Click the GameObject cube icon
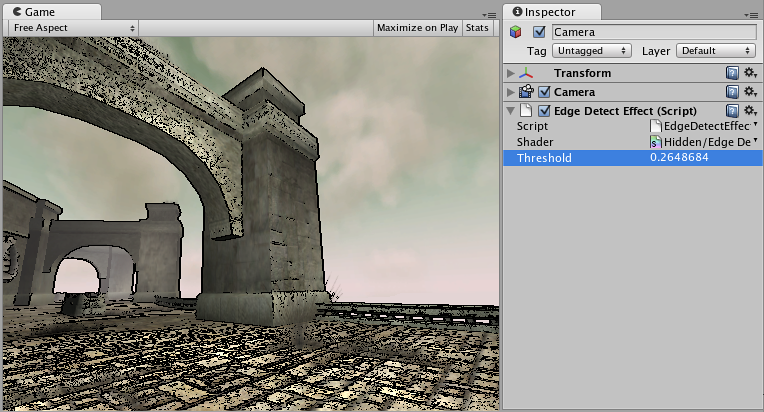764x412 pixels. pyautogui.click(x=516, y=32)
